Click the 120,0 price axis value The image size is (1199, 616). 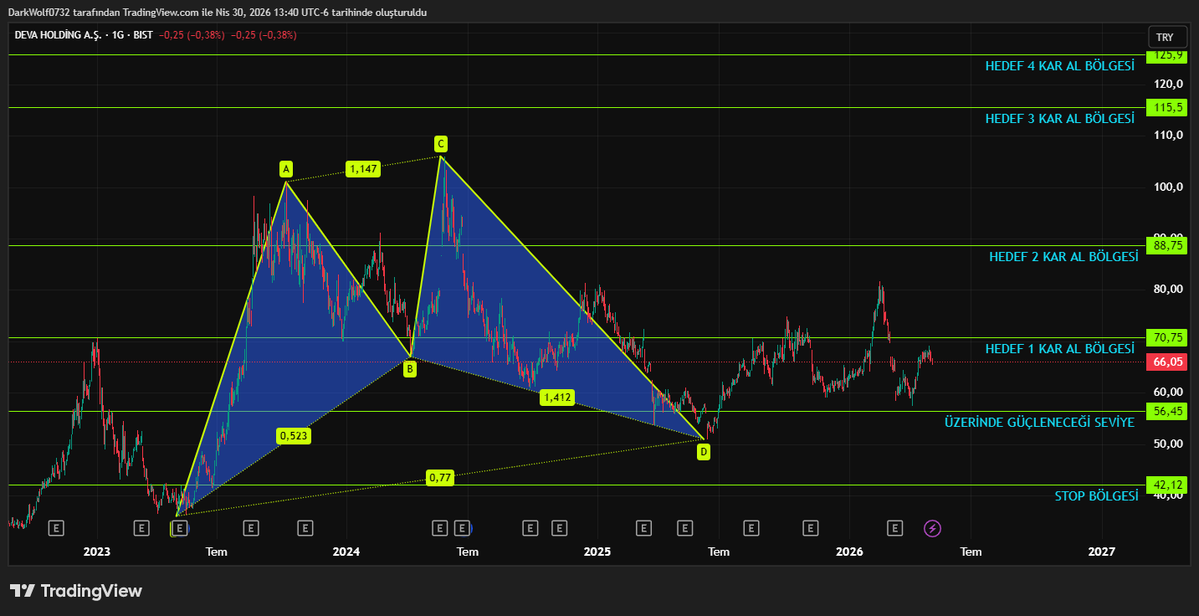point(1168,83)
